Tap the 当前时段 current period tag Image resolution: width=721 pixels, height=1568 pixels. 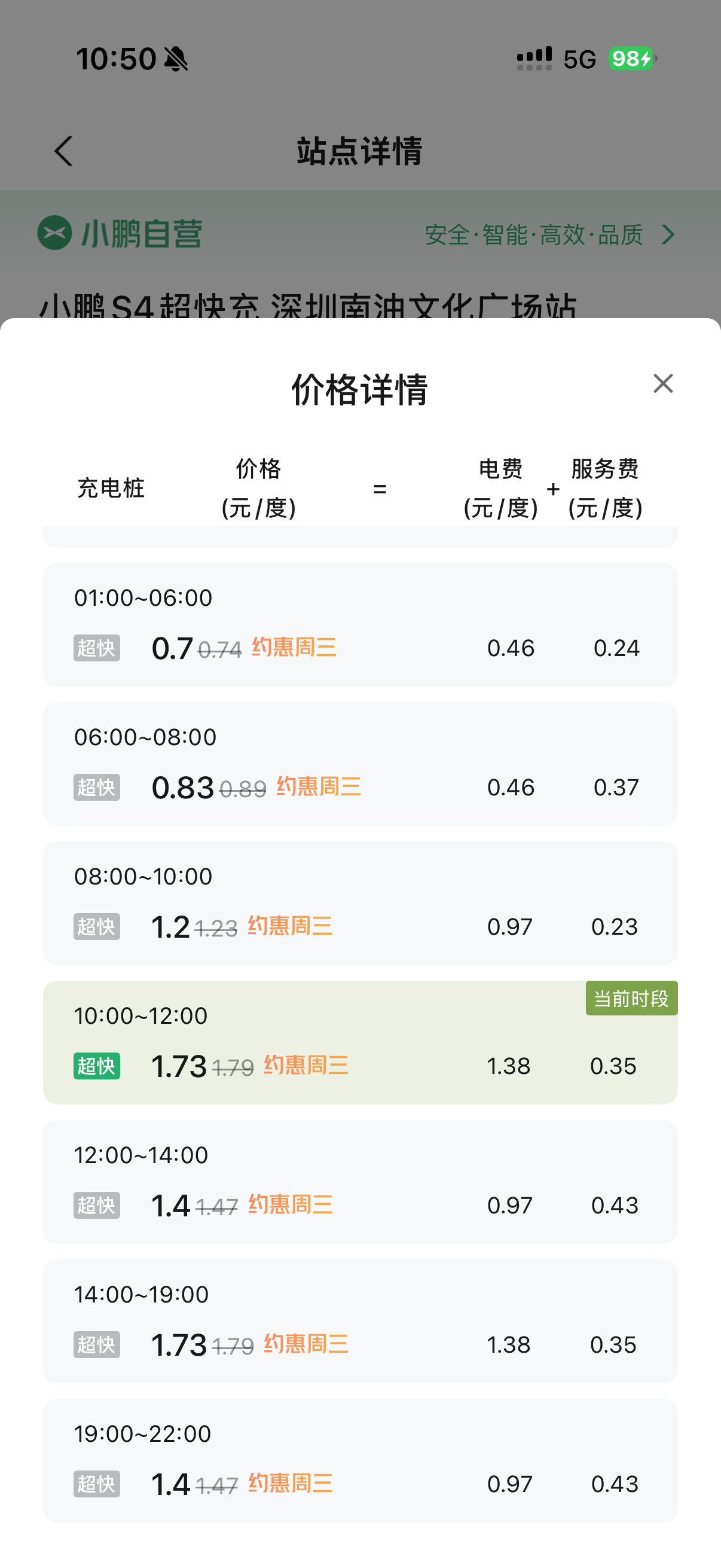(x=631, y=998)
